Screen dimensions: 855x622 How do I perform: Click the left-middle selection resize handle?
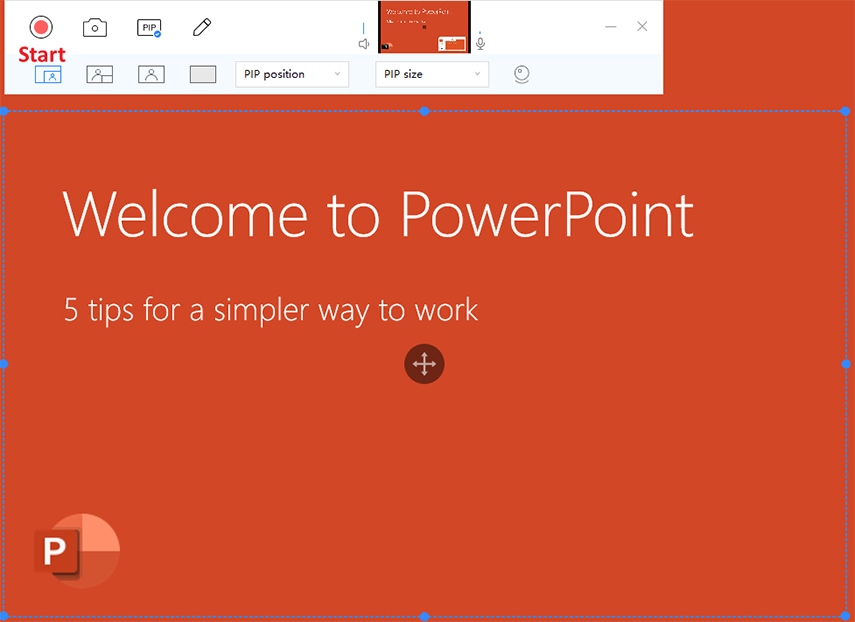(3, 364)
